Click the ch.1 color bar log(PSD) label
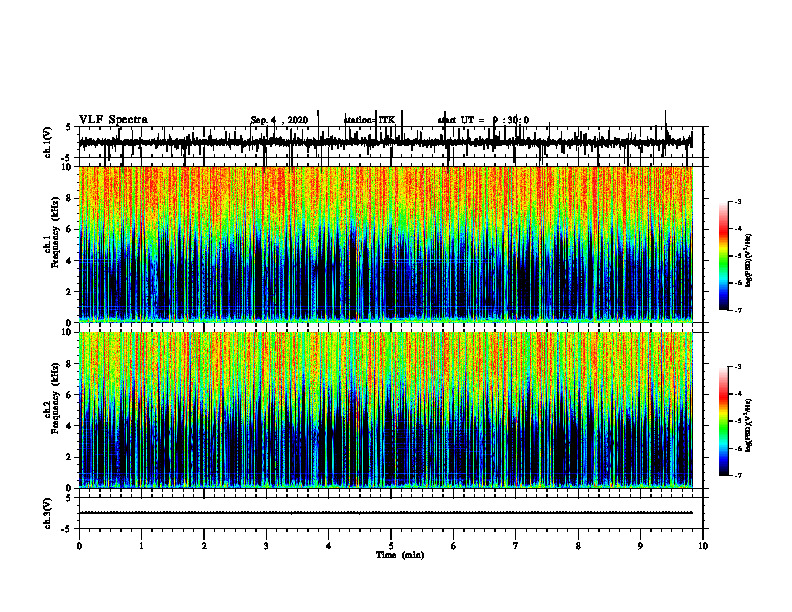This screenshot has height=612, width=792. click(748, 261)
